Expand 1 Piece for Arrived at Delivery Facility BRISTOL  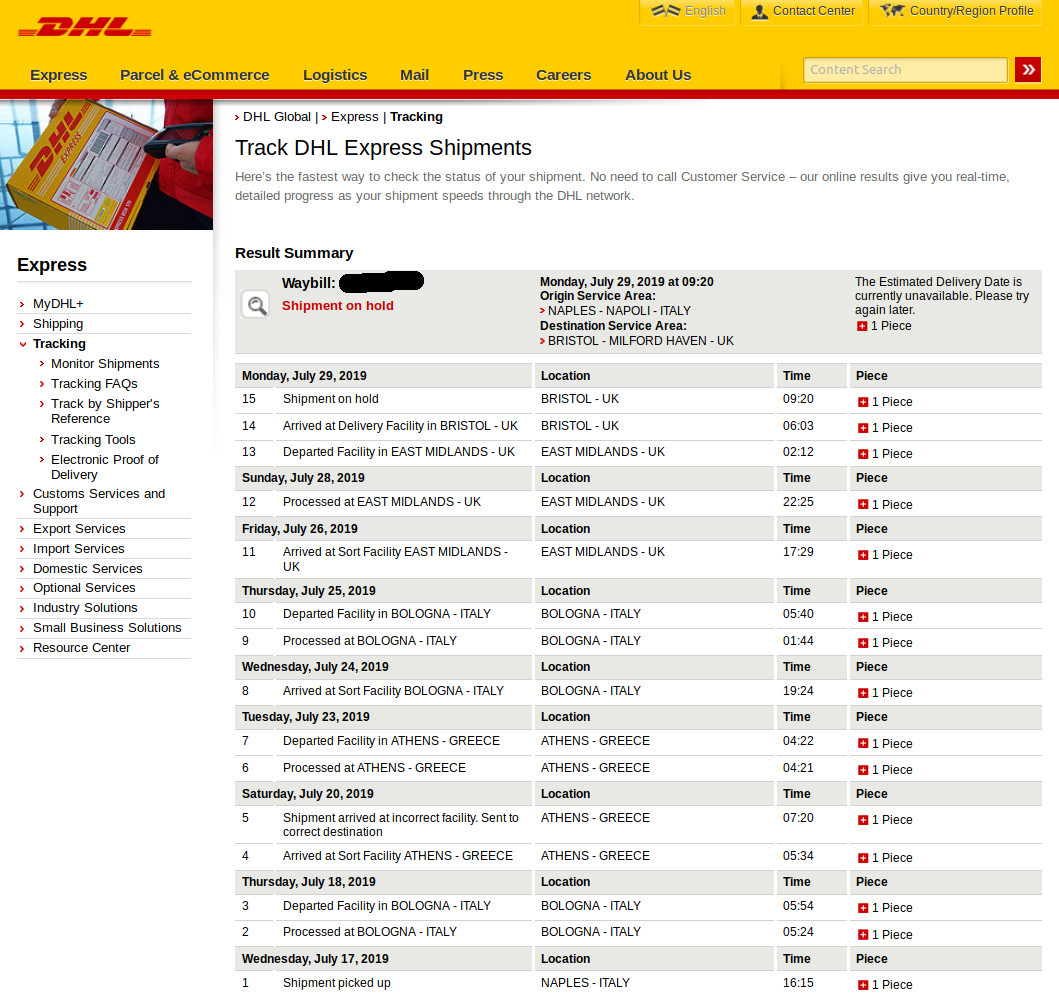[x=862, y=428]
